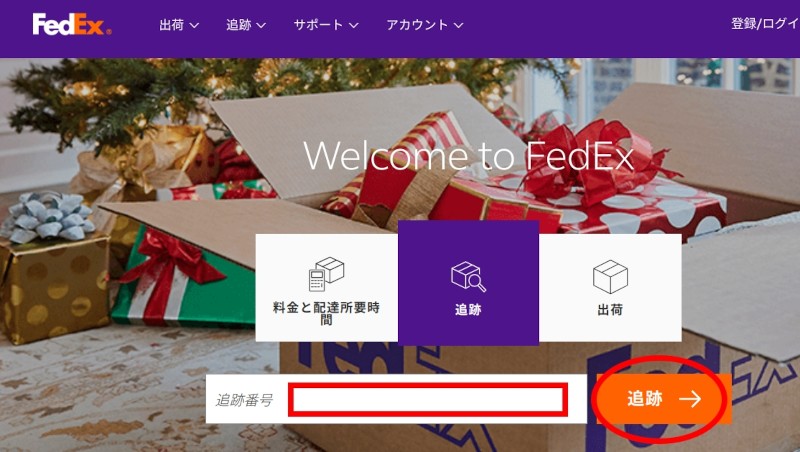Expand the アカウント dropdown chevron
This screenshot has height=452, width=800.
458,25
